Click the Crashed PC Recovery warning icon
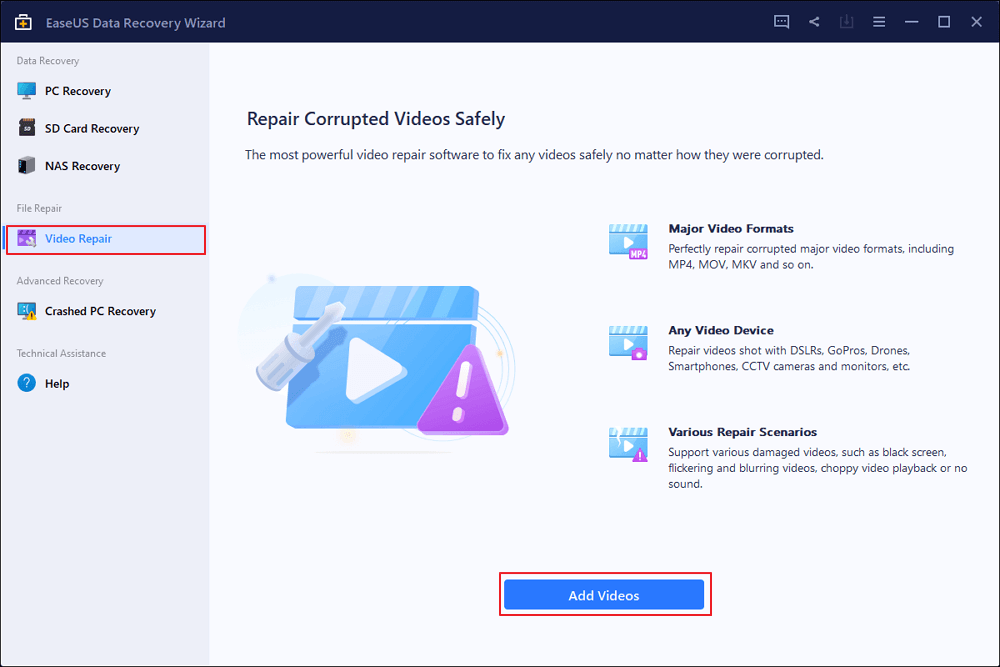1000x667 pixels. tap(27, 311)
